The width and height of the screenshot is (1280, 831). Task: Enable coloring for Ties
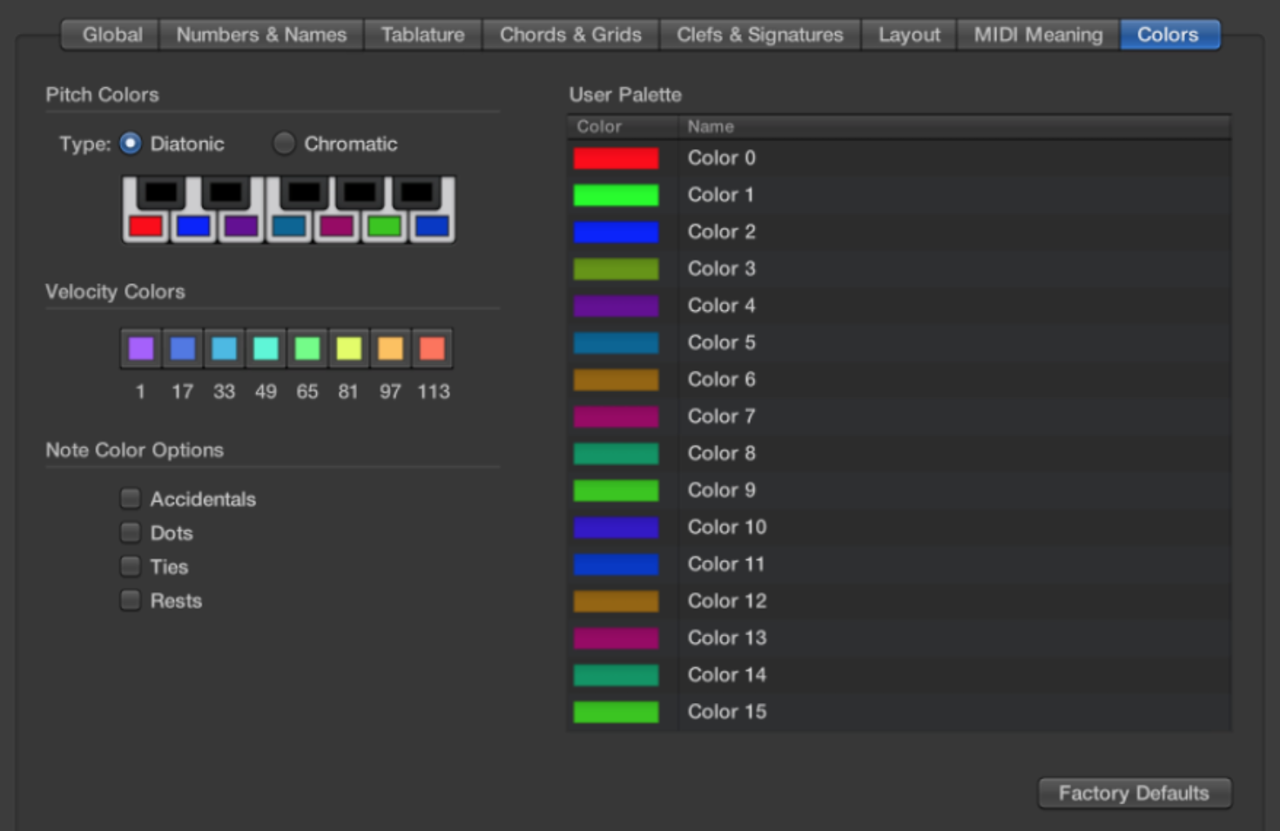point(129,566)
